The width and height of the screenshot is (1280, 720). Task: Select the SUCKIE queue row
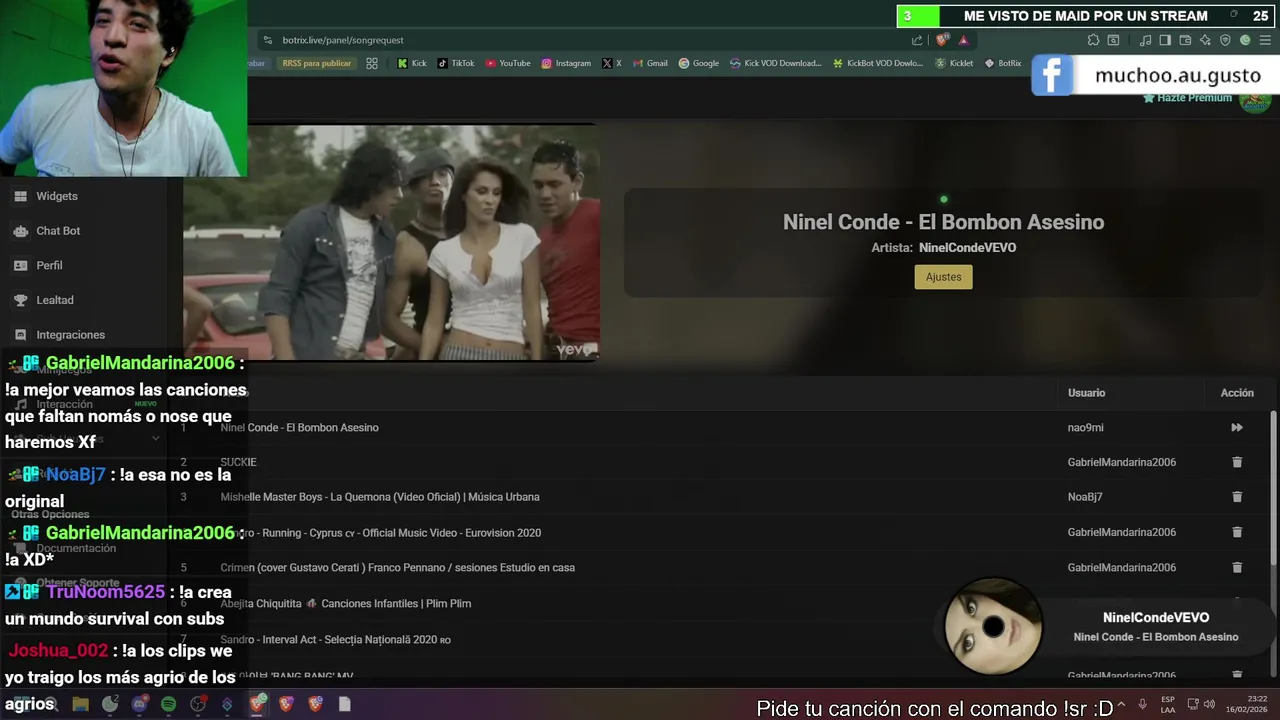coord(718,462)
